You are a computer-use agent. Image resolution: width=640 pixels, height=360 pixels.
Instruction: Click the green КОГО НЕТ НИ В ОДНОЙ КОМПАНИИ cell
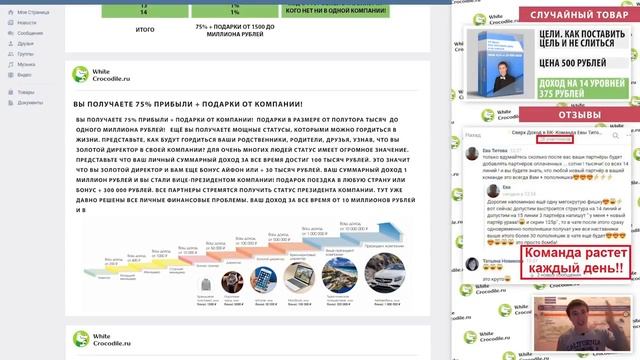click(x=336, y=11)
